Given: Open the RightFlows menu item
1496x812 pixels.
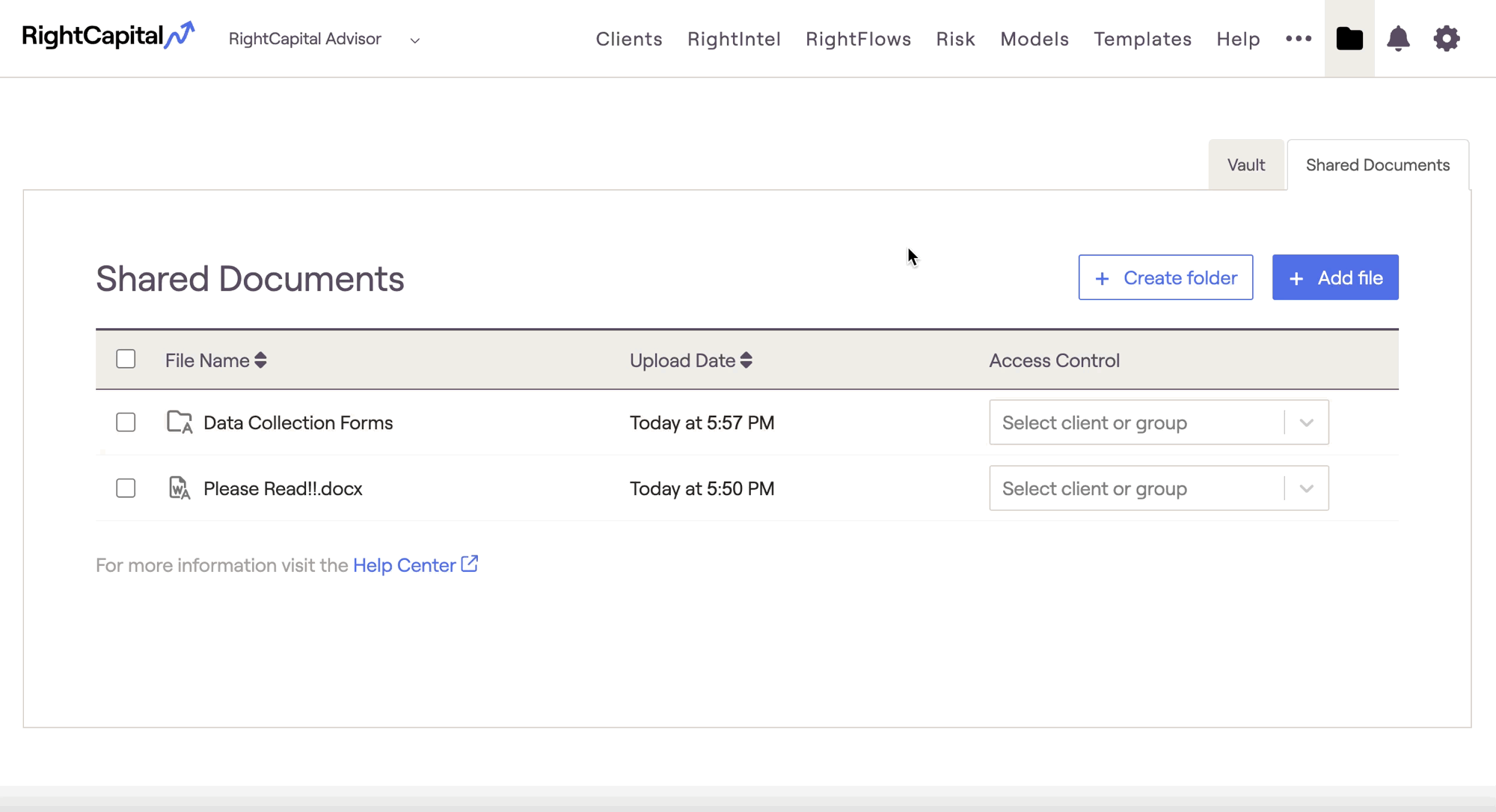Looking at the screenshot, I should (858, 39).
